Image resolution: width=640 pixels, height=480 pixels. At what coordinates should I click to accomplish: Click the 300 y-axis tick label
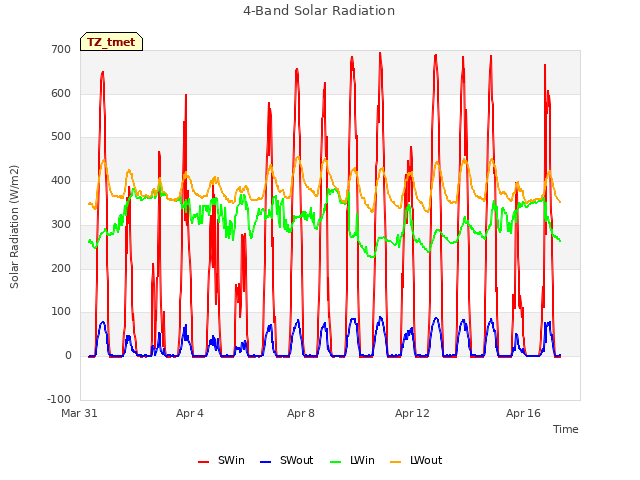pyautogui.click(x=61, y=224)
